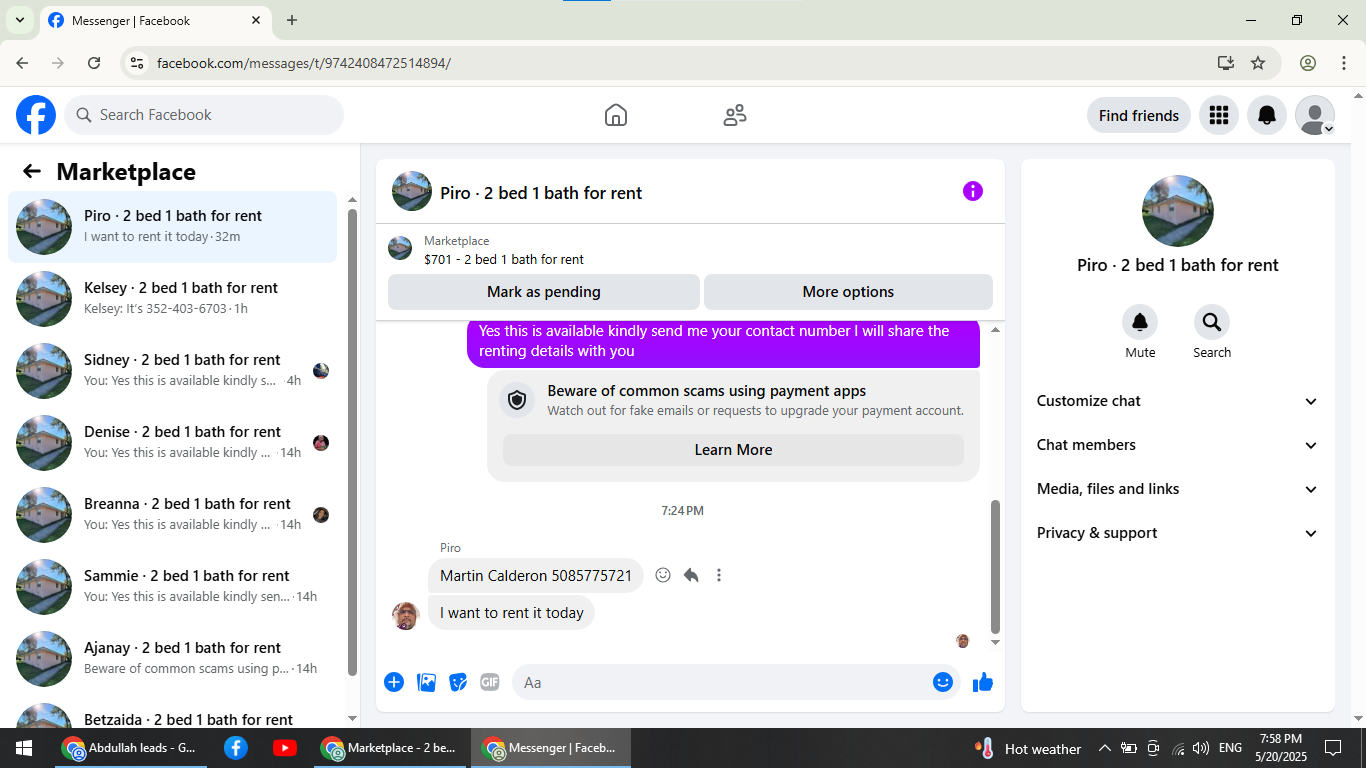The height and width of the screenshot is (768, 1366).
Task: React to the Martin Calderon message
Action: (663, 575)
